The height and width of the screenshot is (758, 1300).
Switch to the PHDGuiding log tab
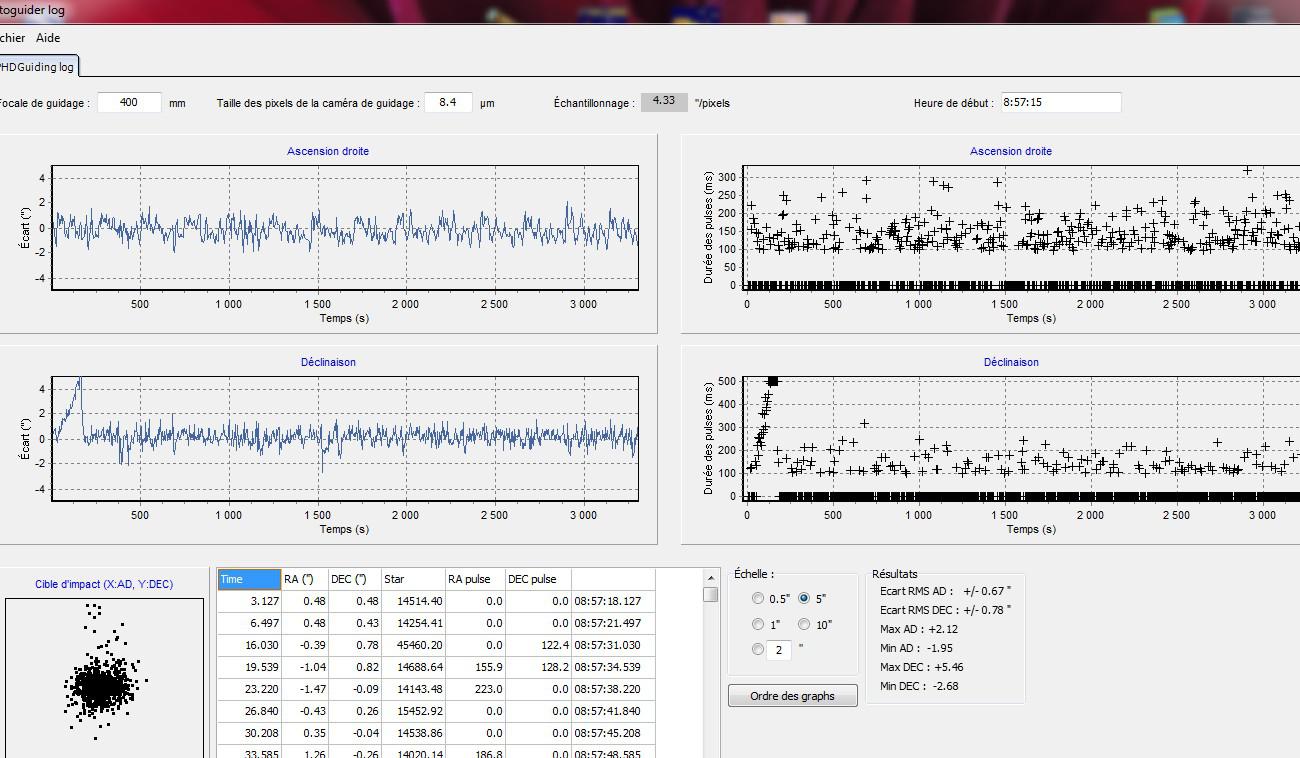pos(37,67)
